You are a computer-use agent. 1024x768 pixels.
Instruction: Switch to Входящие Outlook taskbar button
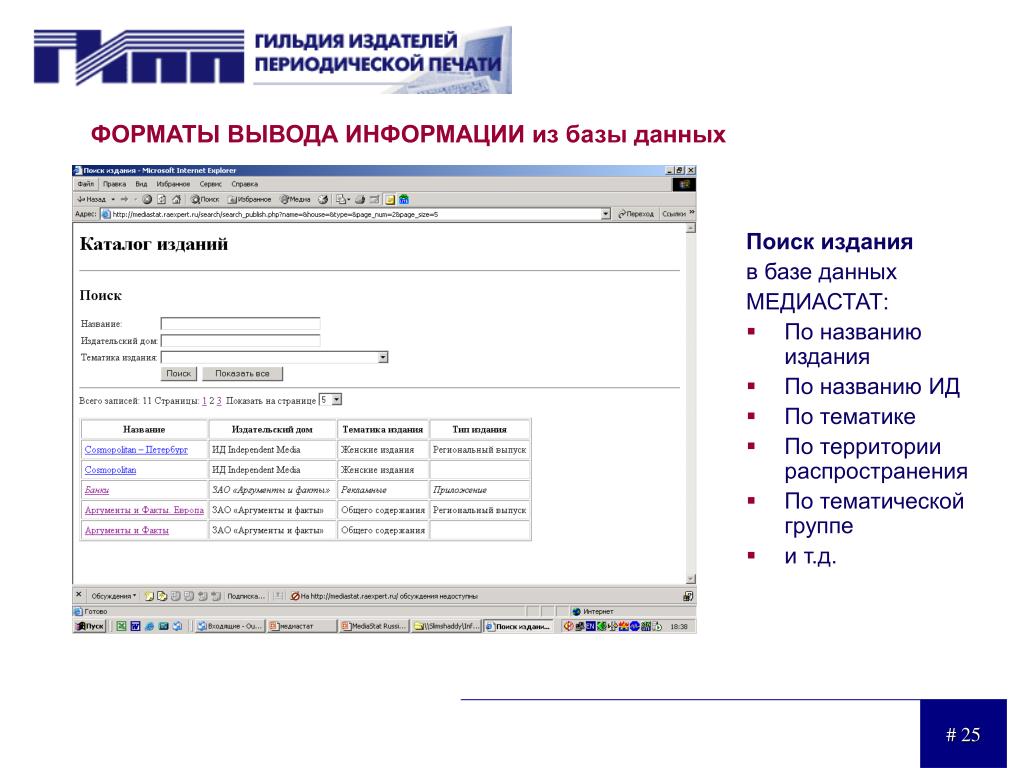pos(229,626)
